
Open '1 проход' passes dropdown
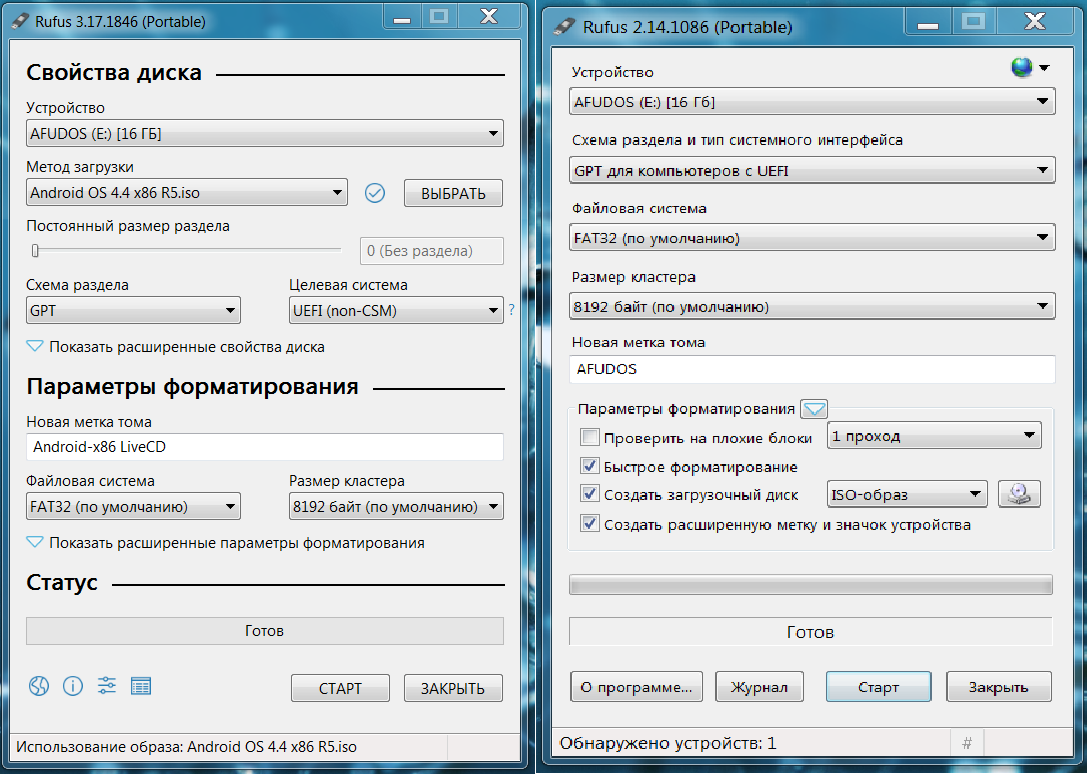click(x=934, y=436)
